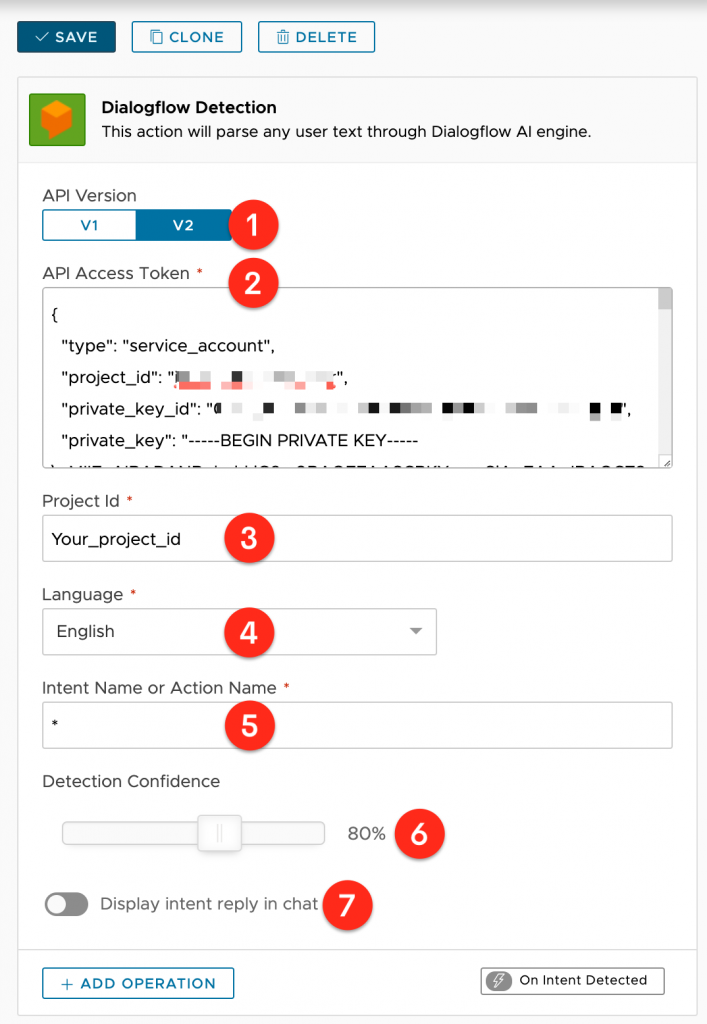Click the DELETE button
Viewport: 707px width, 1024px height.
[317, 37]
